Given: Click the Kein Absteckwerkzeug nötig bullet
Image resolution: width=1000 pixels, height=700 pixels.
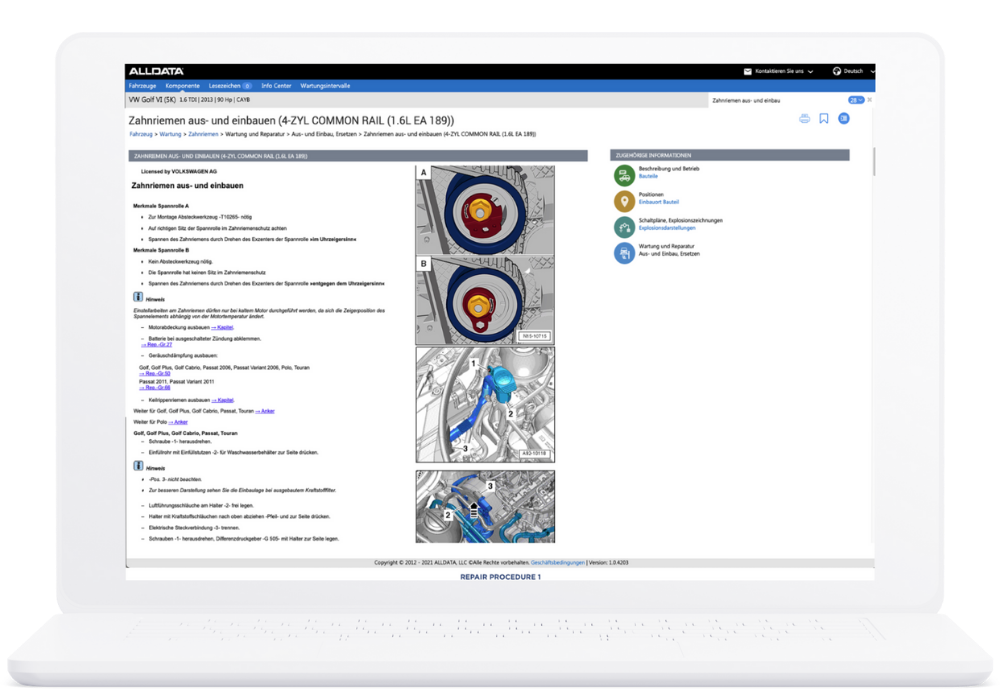Looking at the screenshot, I should 180,261.
